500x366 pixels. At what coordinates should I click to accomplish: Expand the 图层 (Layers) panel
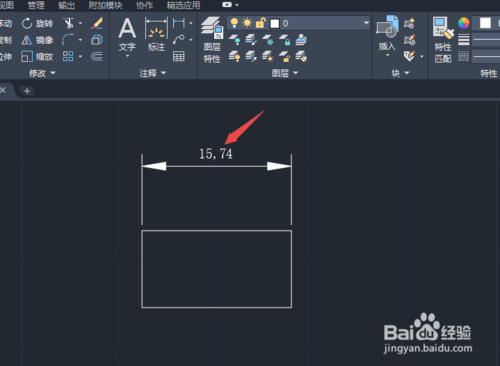tap(285, 73)
